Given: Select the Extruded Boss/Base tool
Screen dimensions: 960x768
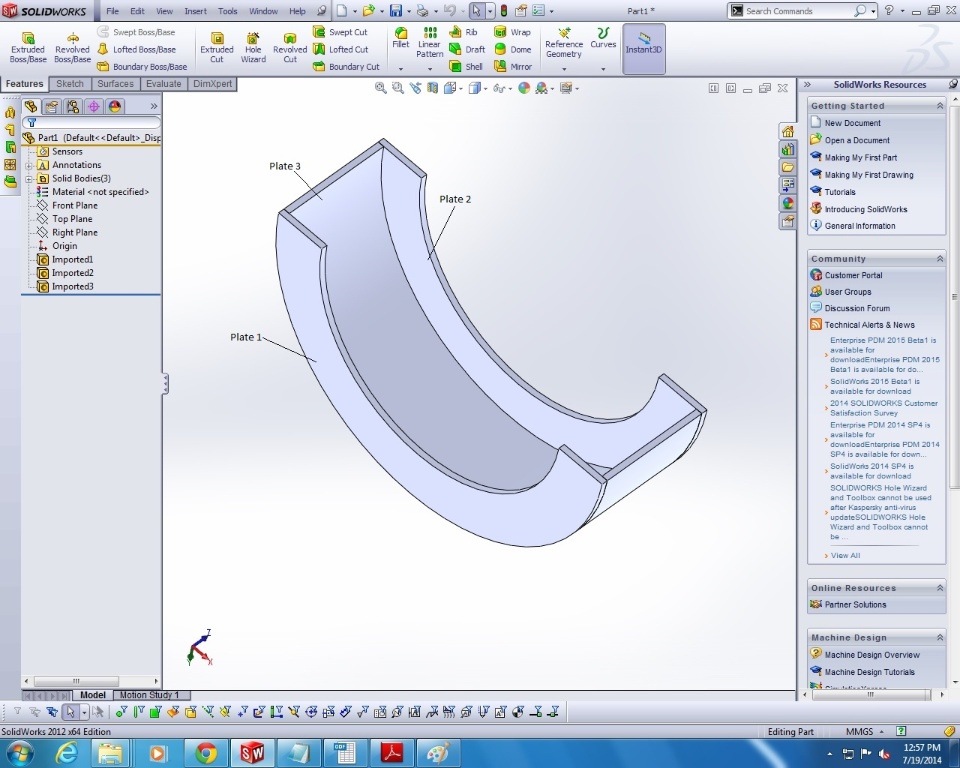Looking at the screenshot, I should click(x=28, y=48).
